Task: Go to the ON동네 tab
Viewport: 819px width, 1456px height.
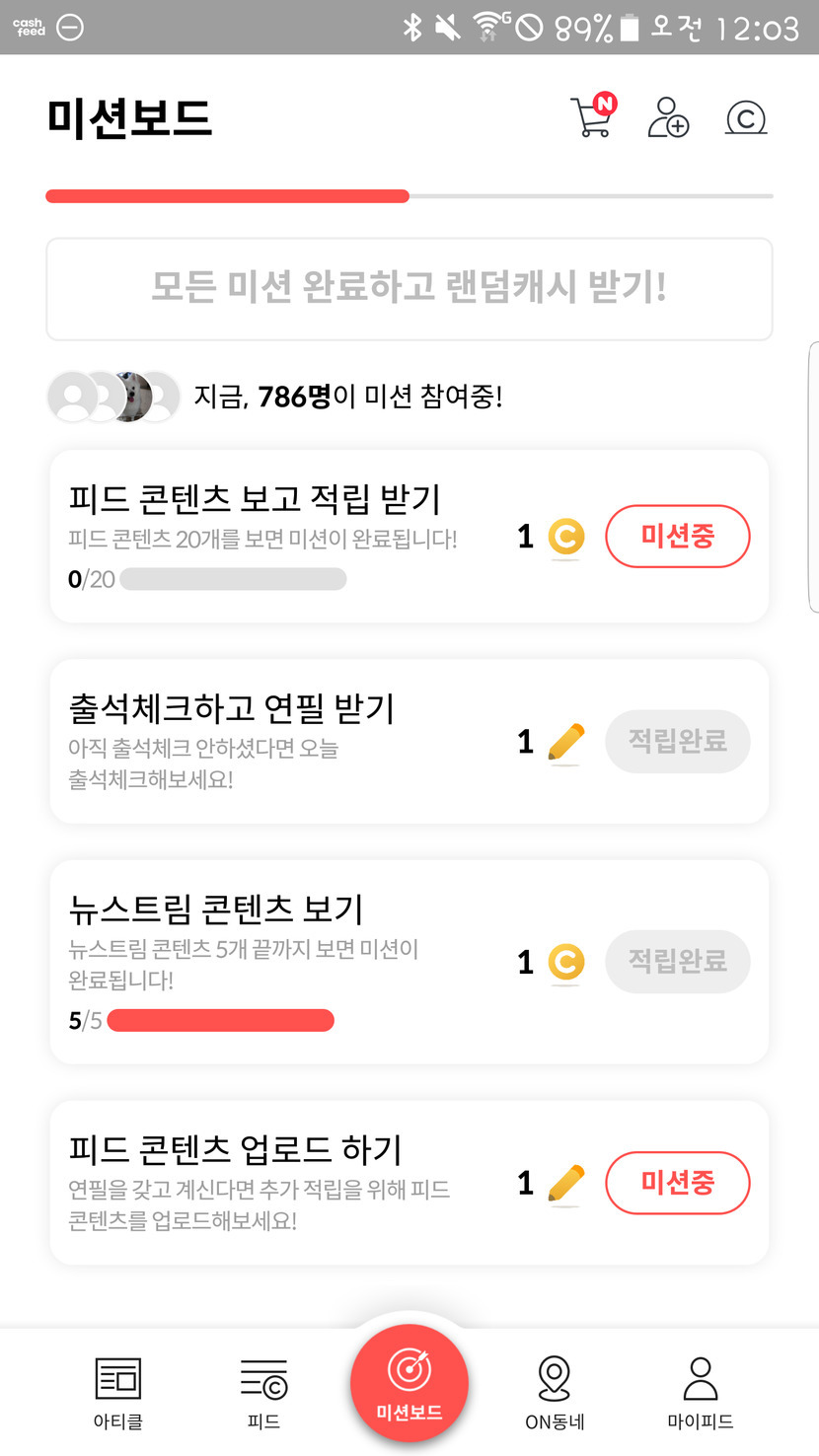Action: pyautogui.click(x=555, y=1391)
